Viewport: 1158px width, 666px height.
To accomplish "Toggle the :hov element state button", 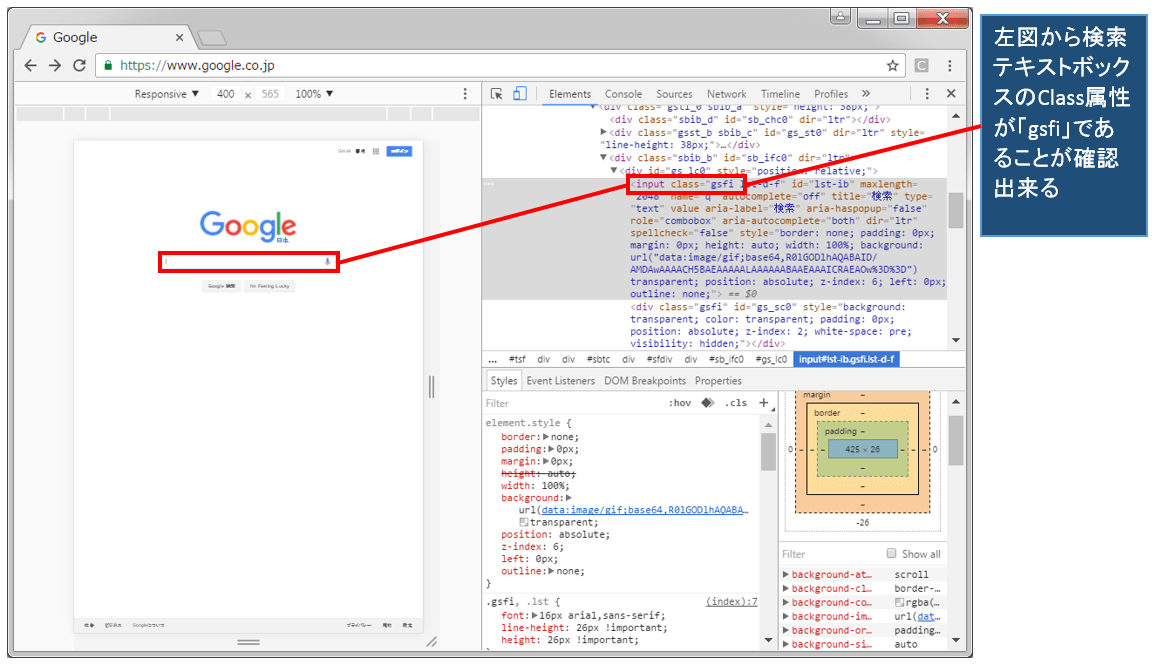I will pyautogui.click(x=679, y=403).
